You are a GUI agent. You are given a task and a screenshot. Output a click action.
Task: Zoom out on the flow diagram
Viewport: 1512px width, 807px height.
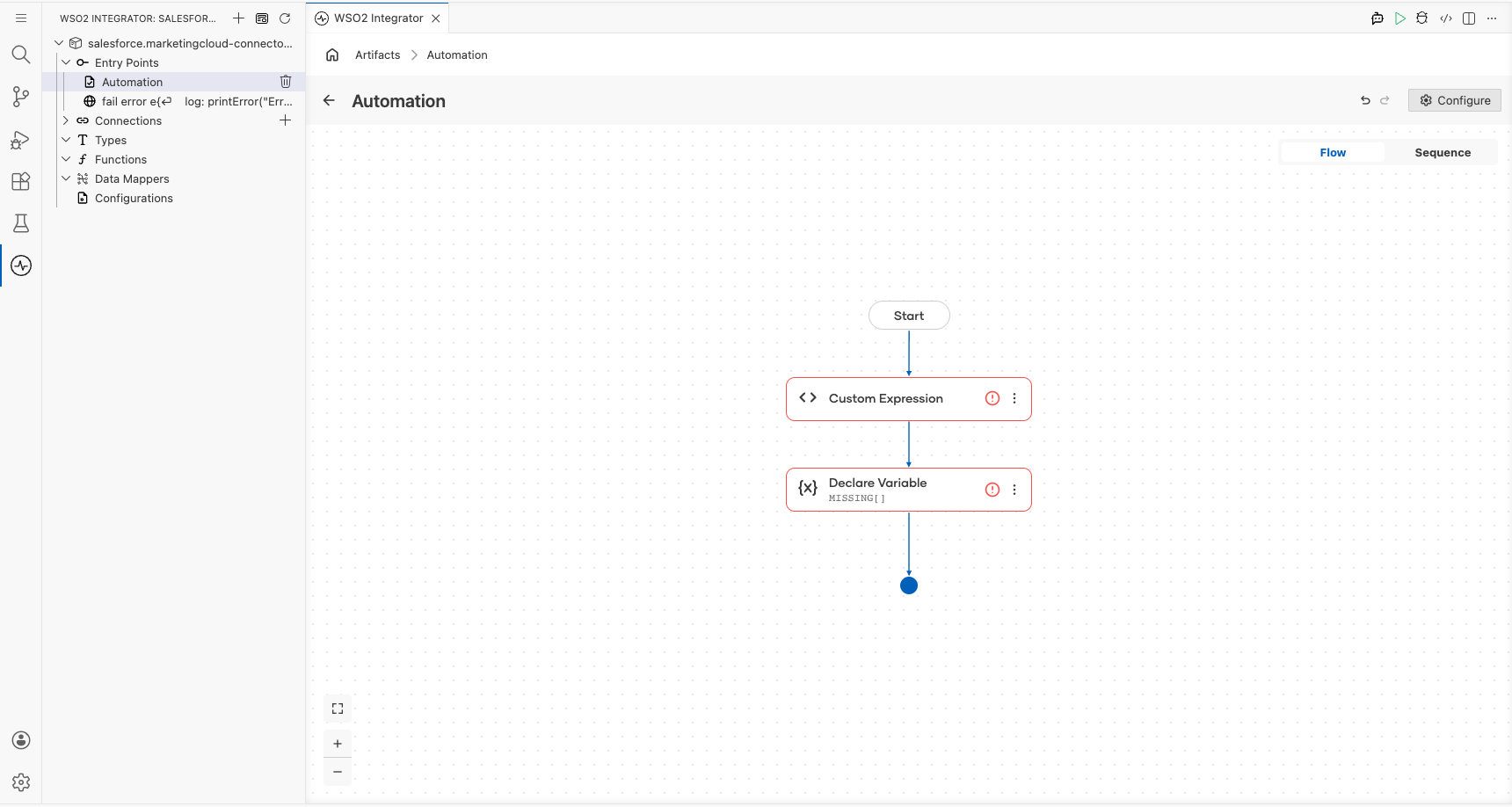click(338, 772)
